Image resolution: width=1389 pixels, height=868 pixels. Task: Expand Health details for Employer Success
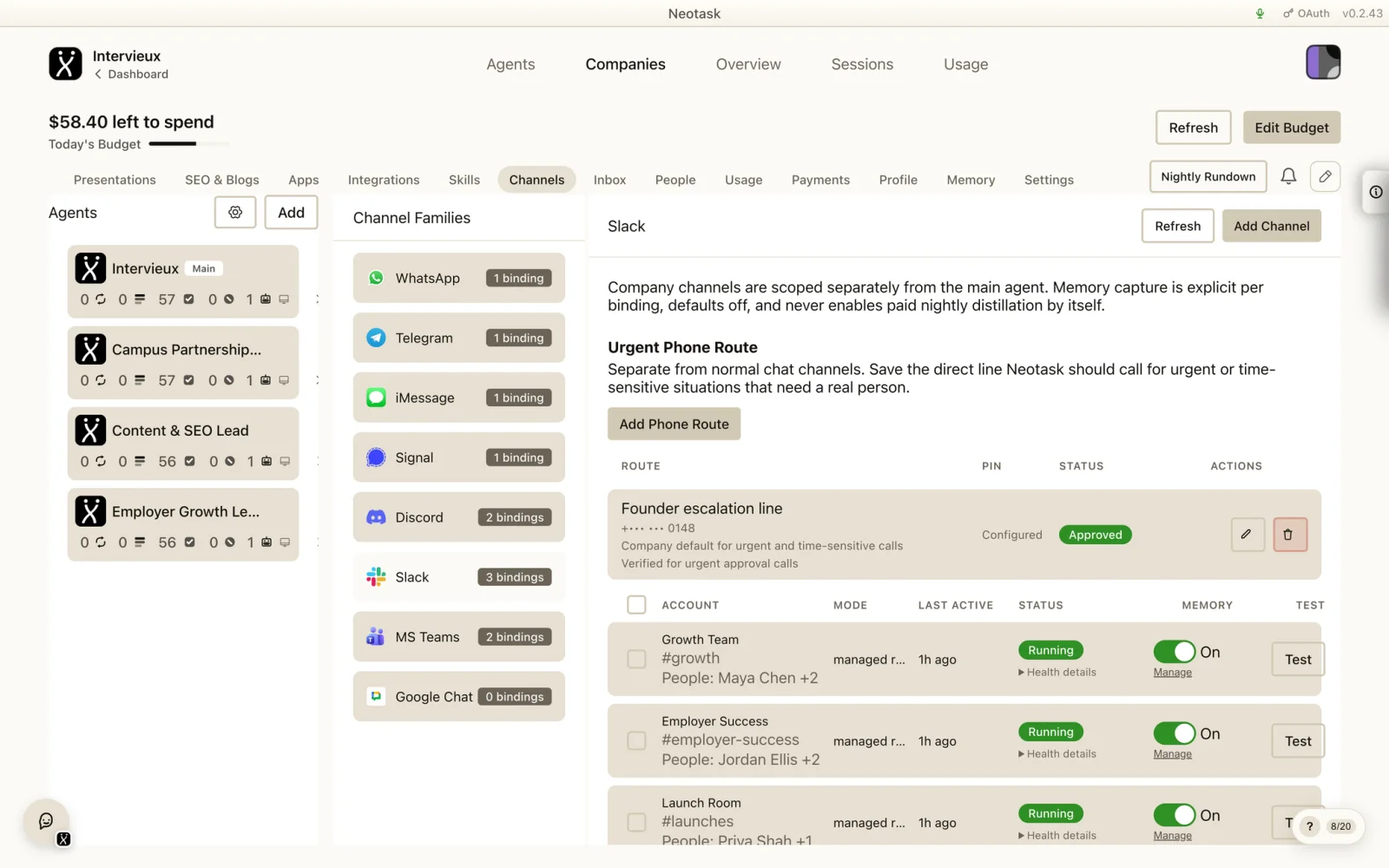coord(1057,753)
